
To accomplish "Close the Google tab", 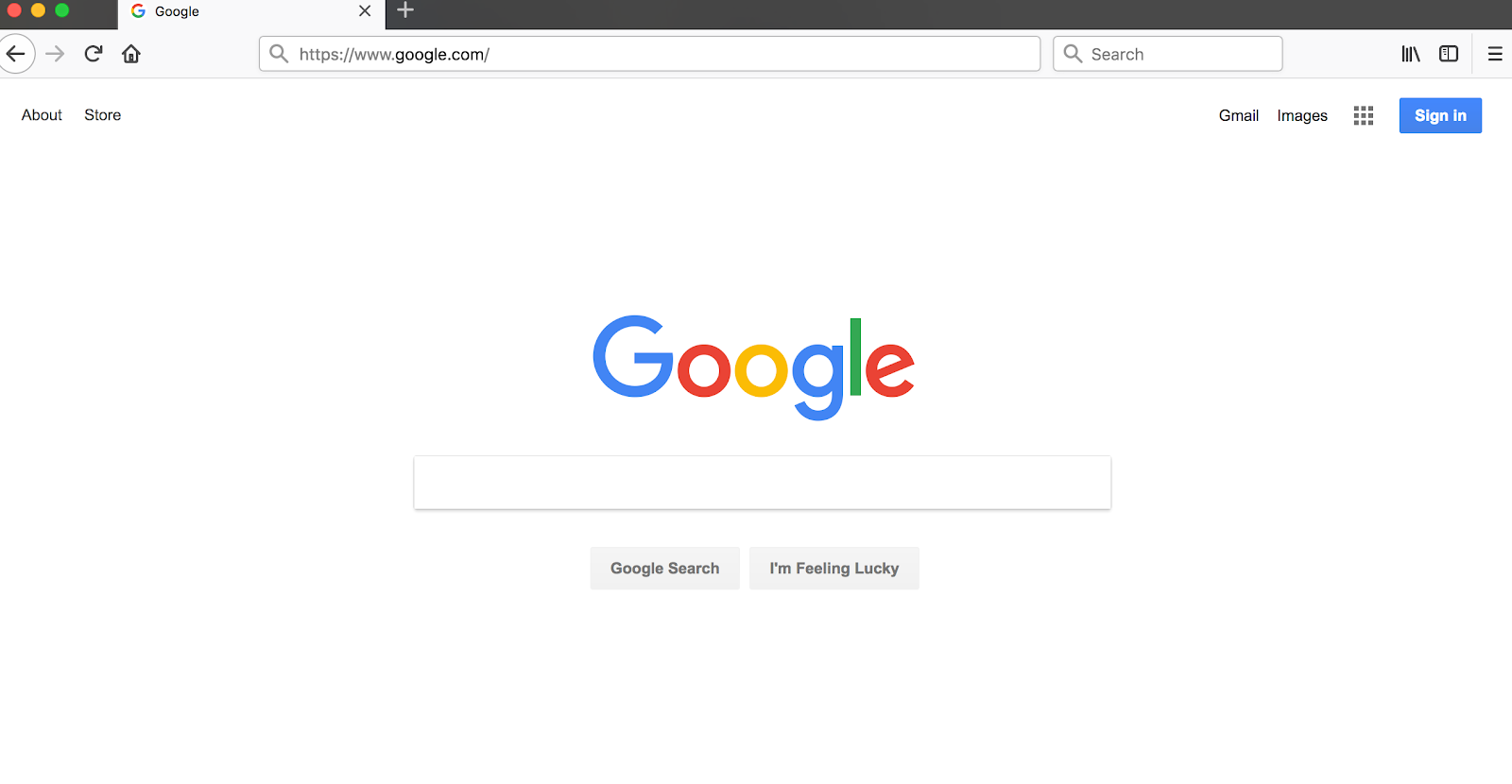I will (365, 11).
